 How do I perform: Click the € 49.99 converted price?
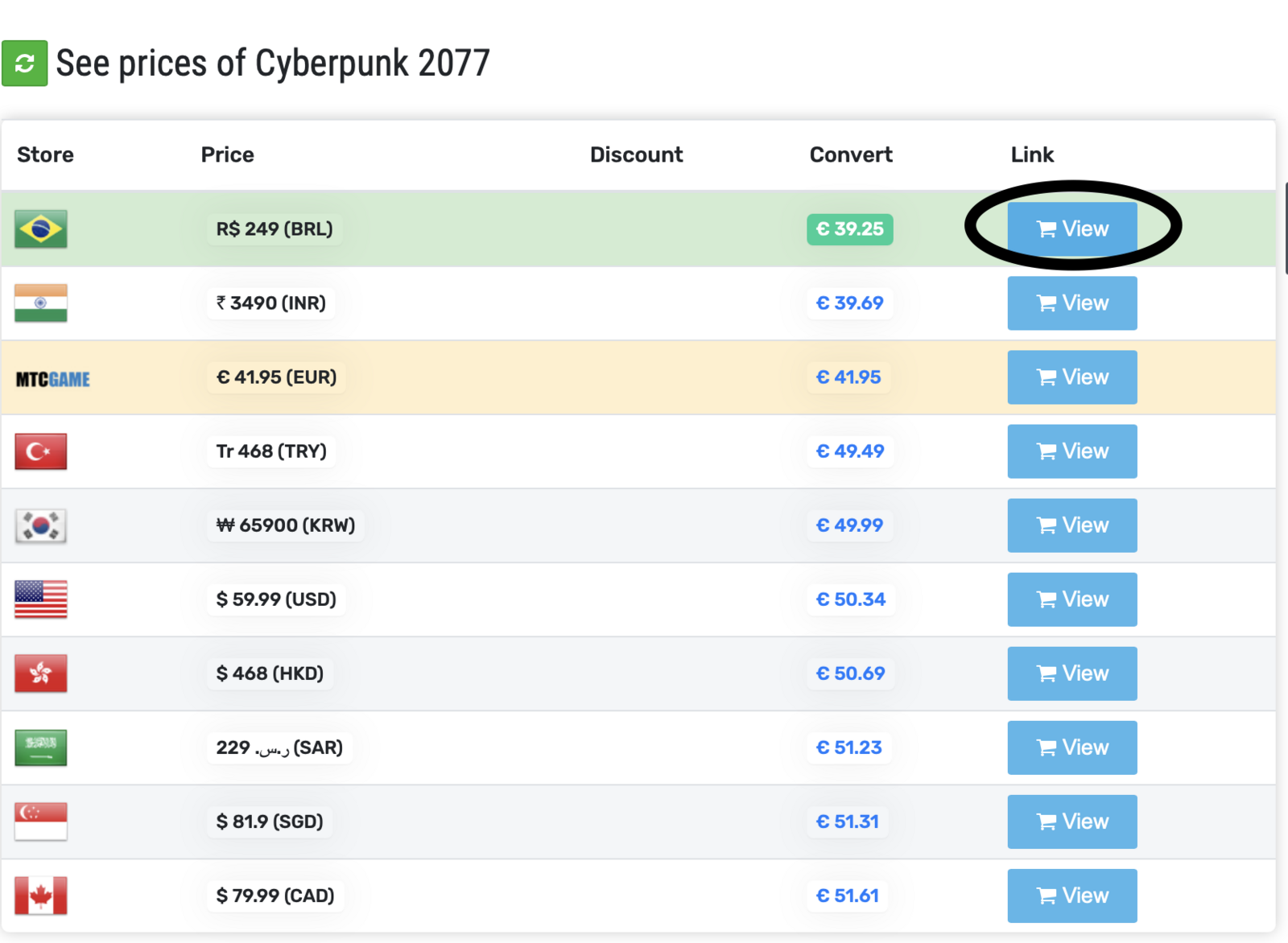click(x=850, y=525)
